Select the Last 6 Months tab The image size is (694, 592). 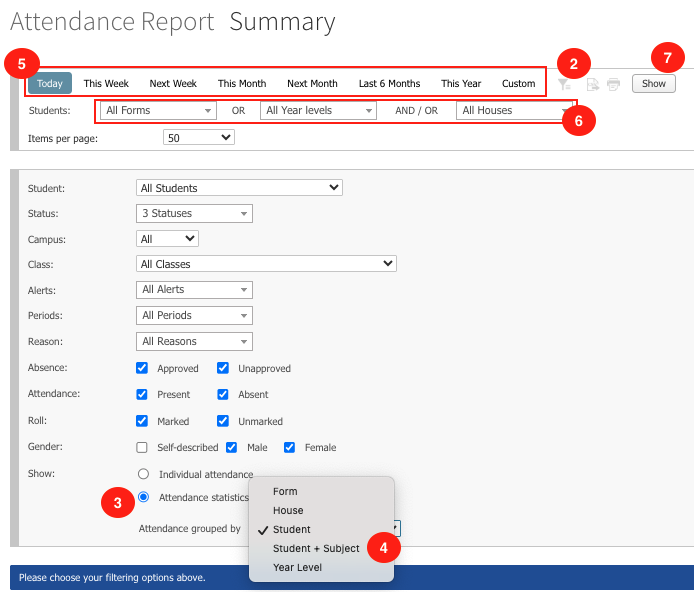point(389,84)
